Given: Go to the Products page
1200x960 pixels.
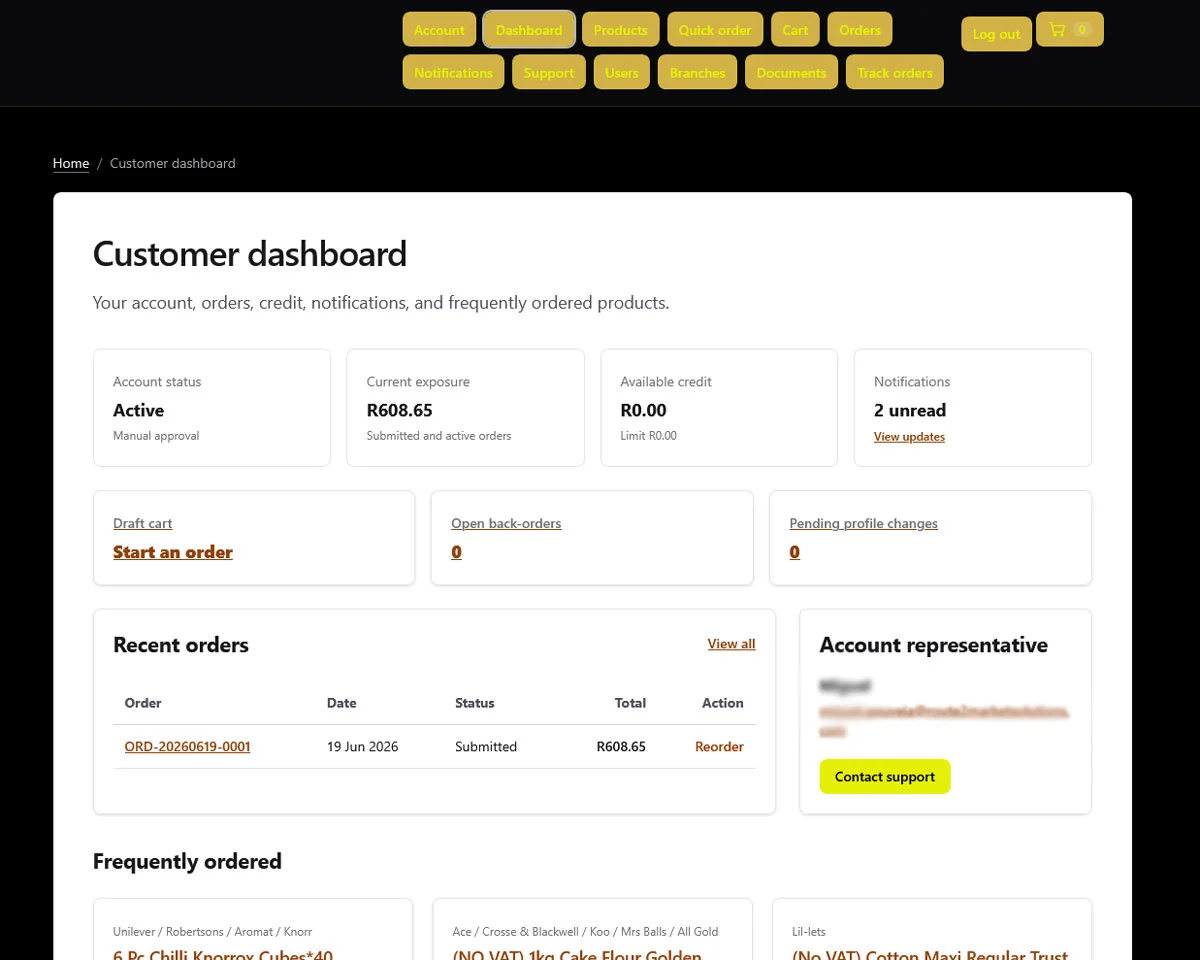Looking at the screenshot, I should (621, 30).
